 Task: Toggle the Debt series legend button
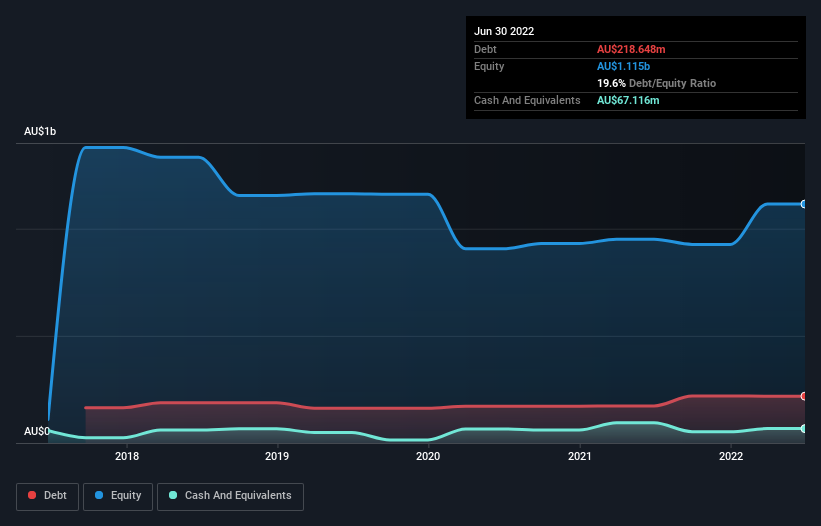click(x=47, y=496)
